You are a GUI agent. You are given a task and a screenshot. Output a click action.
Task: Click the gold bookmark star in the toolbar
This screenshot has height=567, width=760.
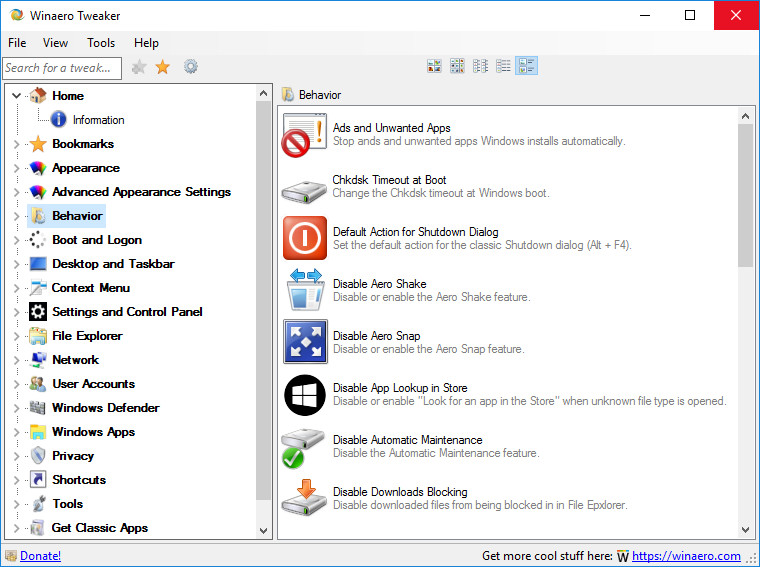coord(162,67)
